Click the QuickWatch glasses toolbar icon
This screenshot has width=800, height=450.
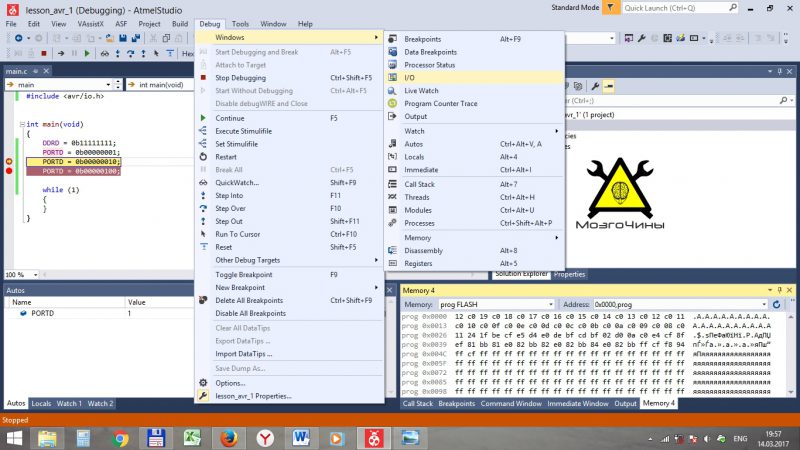(x=105, y=53)
